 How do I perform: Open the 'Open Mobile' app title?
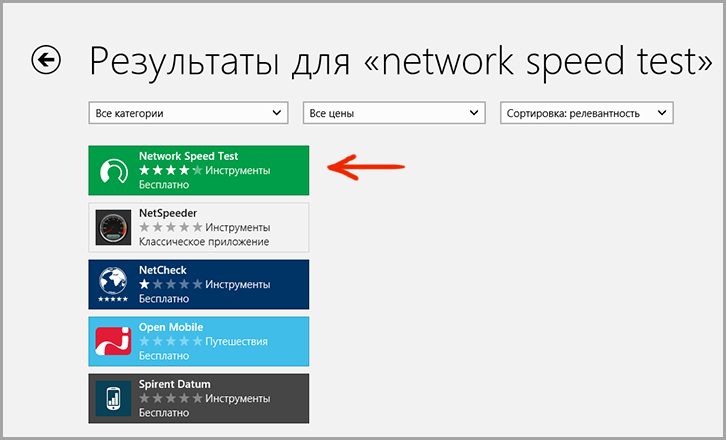171,327
